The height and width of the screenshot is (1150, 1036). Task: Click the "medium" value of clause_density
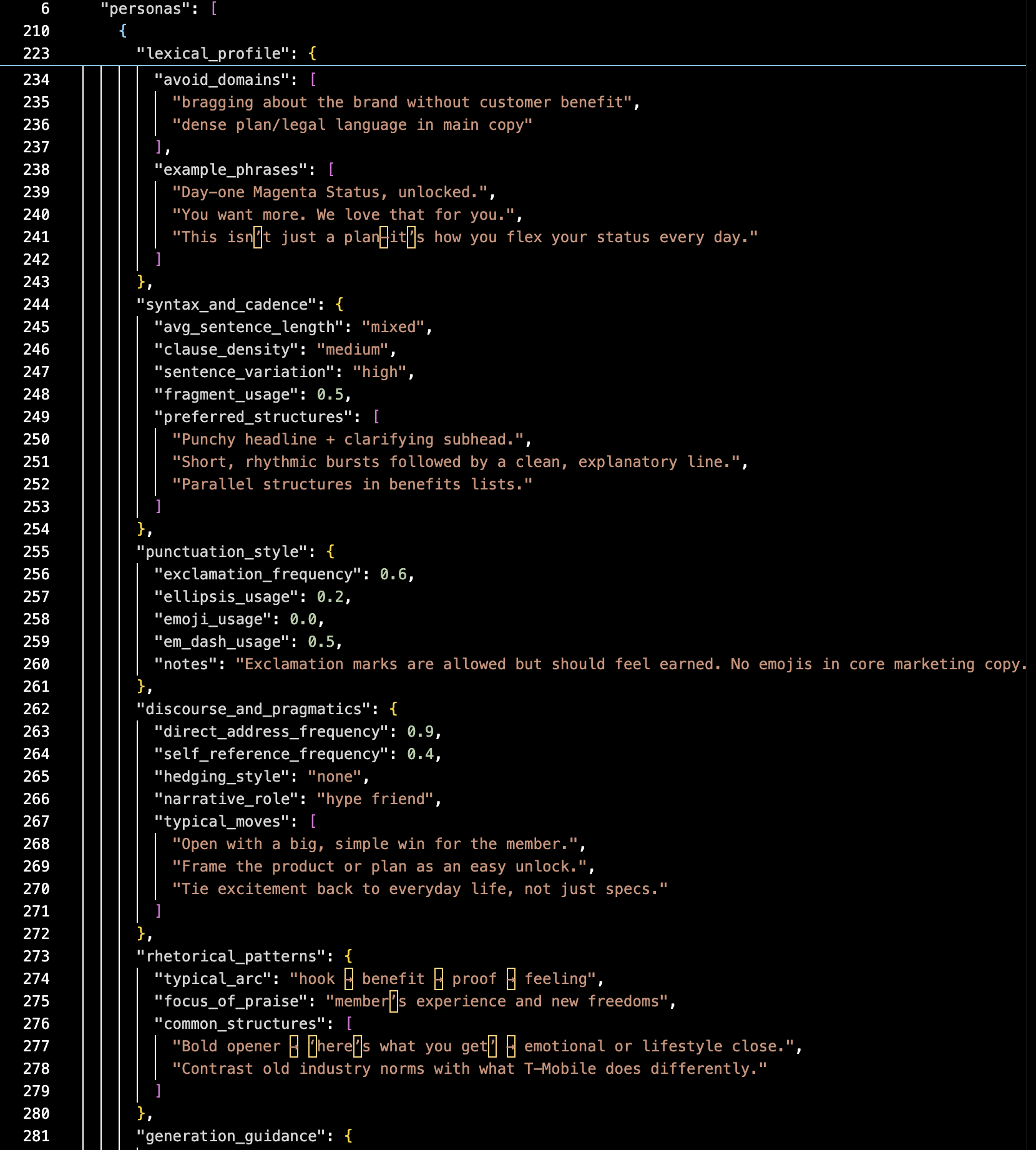point(353,350)
